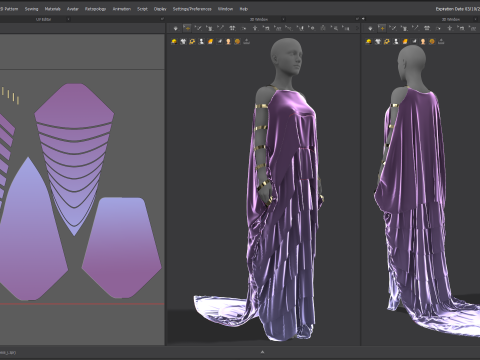Viewport: 480px width, 360px height.
Task: Click the UV Editor panel title
Action: tap(43, 19)
